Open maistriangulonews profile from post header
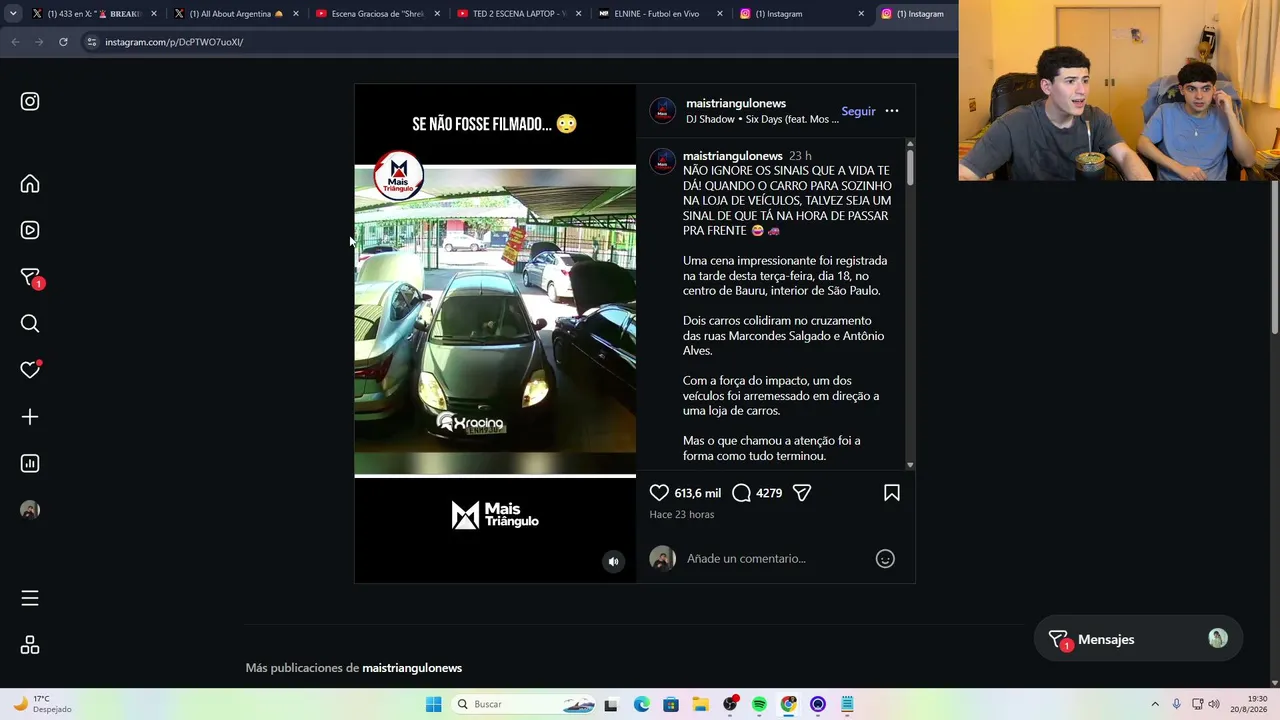 [736, 103]
